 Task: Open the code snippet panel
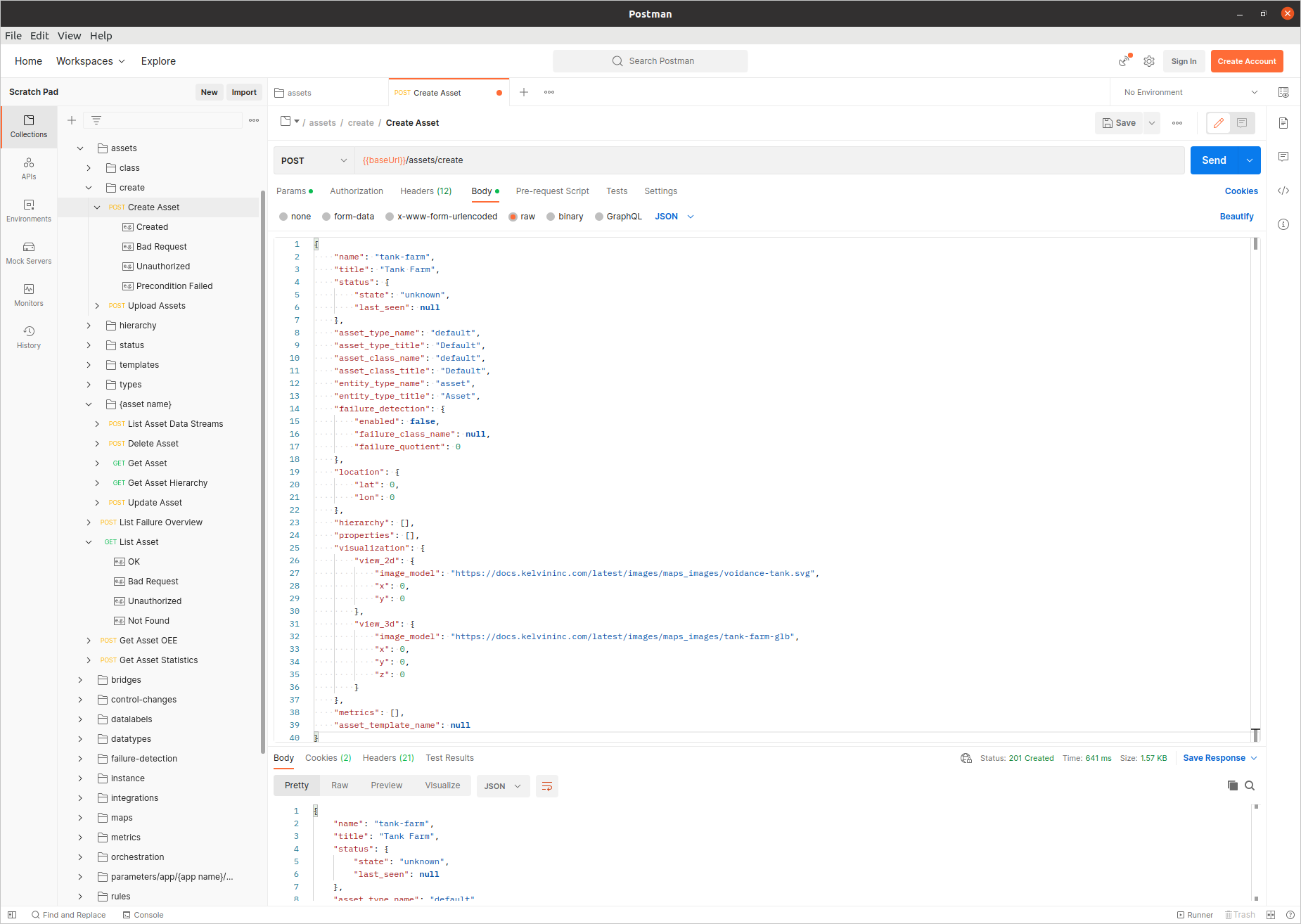(x=1283, y=191)
